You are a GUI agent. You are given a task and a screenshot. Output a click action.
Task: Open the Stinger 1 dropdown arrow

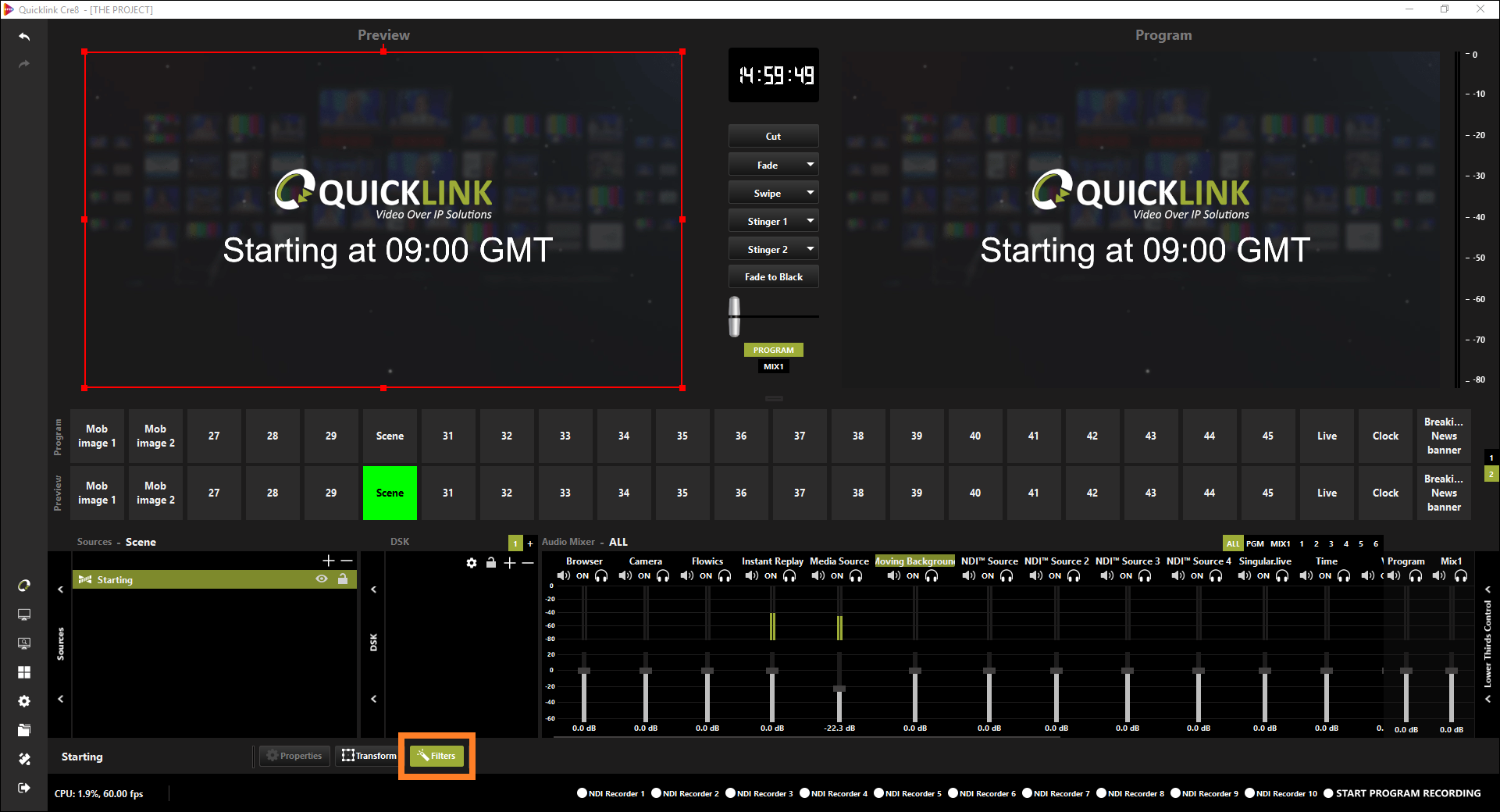pyautogui.click(x=811, y=221)
